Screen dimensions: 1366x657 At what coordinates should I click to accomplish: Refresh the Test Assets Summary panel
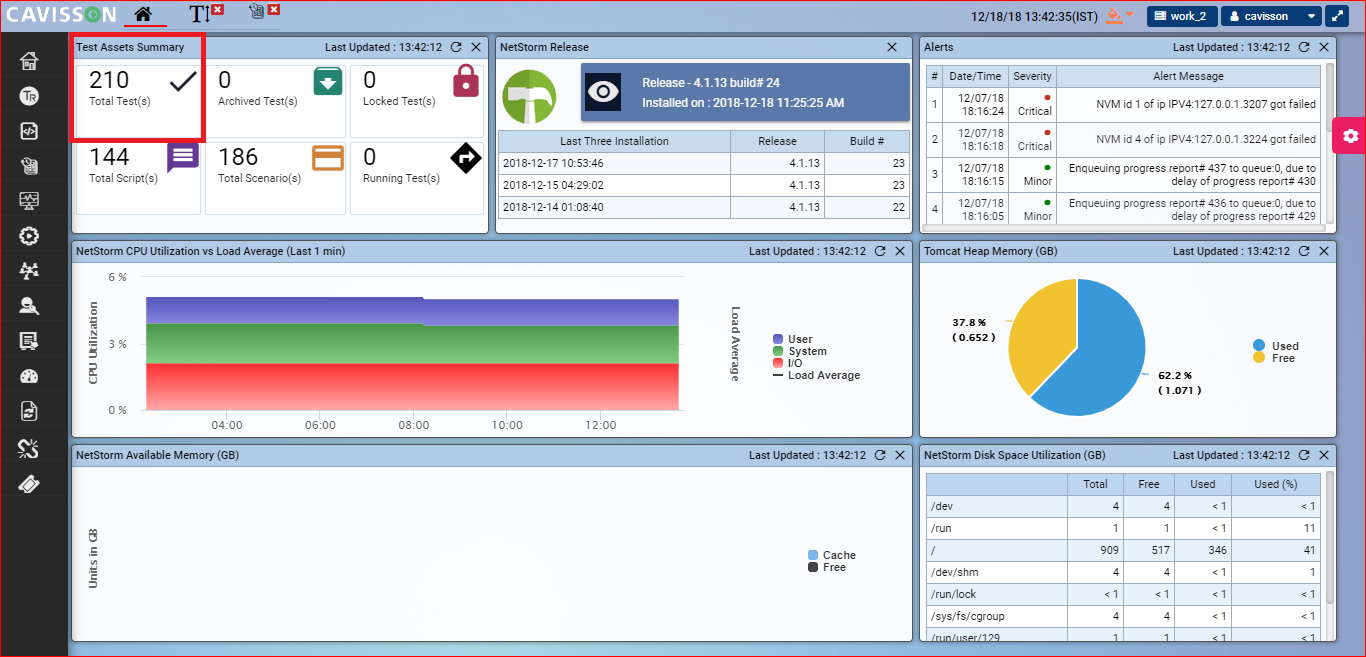[456, 47]
